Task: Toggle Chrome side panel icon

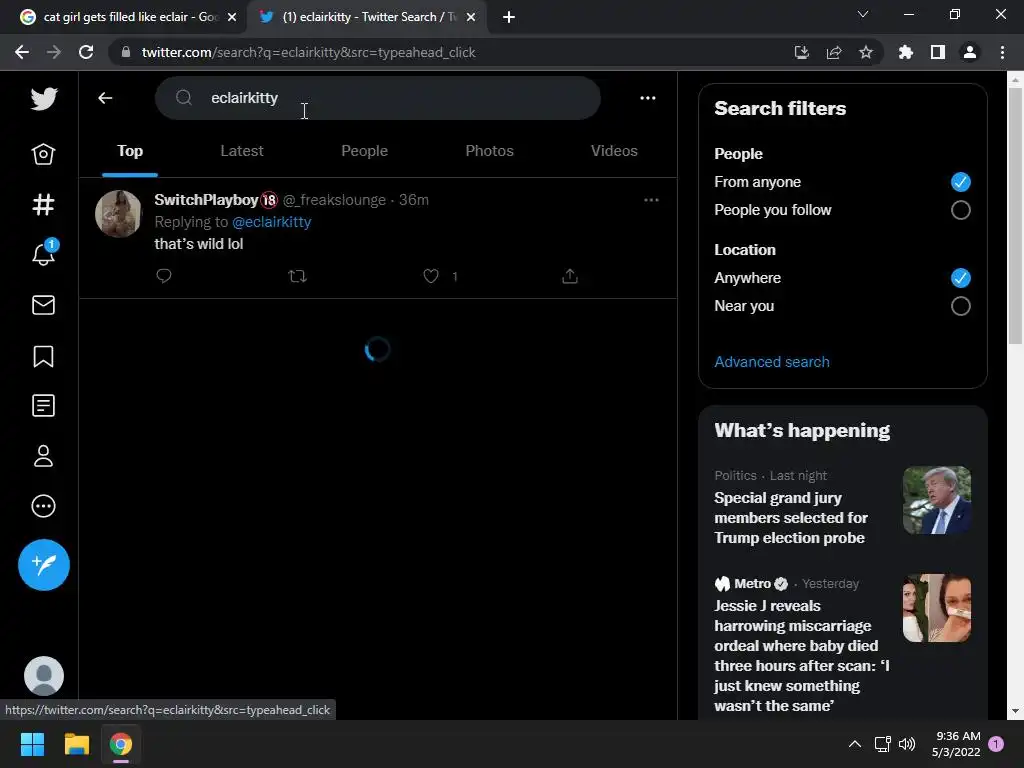Action: tap(938, 52)
